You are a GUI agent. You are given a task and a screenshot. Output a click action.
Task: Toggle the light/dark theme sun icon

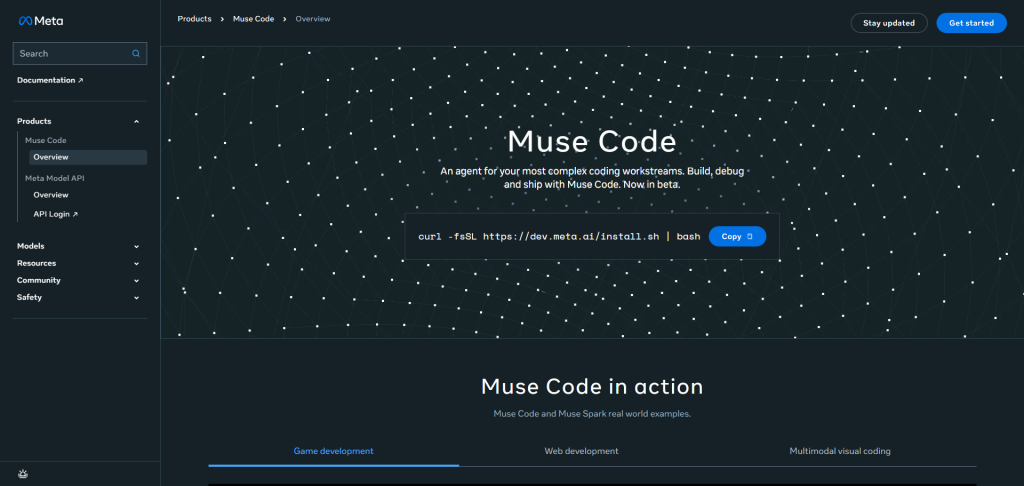24,474
